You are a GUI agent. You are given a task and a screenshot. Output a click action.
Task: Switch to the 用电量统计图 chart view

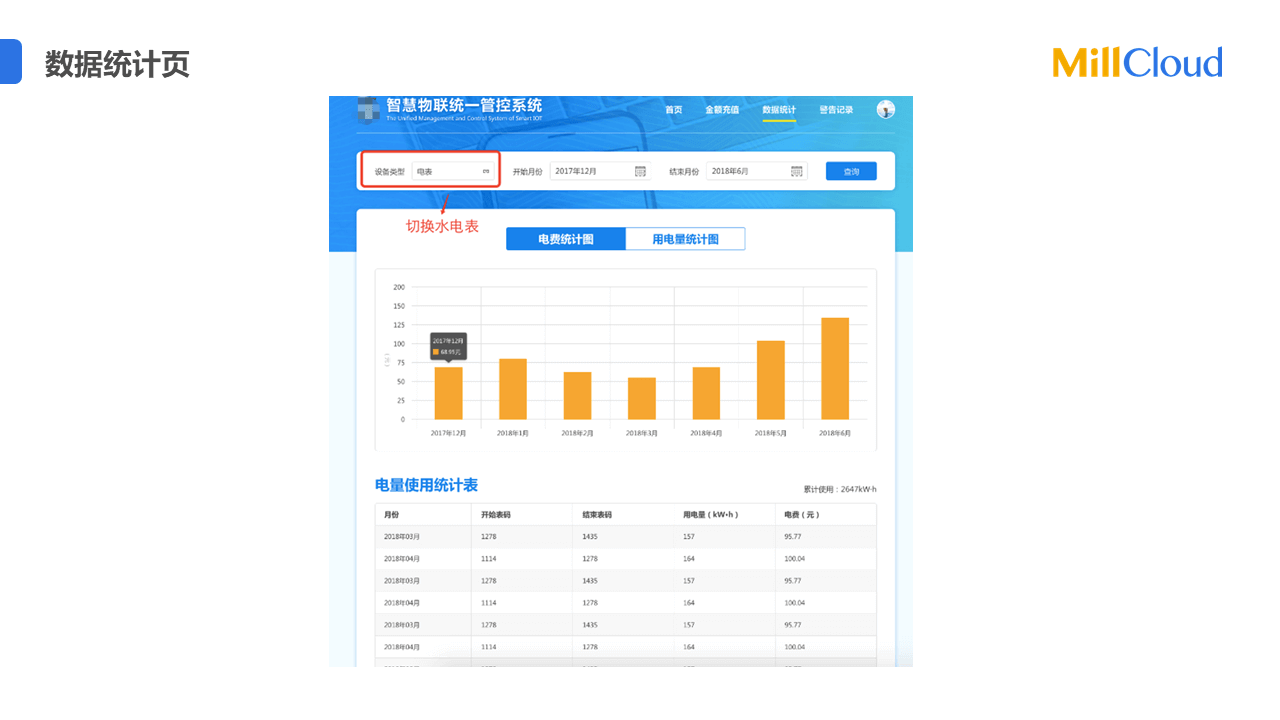point(685,239)
